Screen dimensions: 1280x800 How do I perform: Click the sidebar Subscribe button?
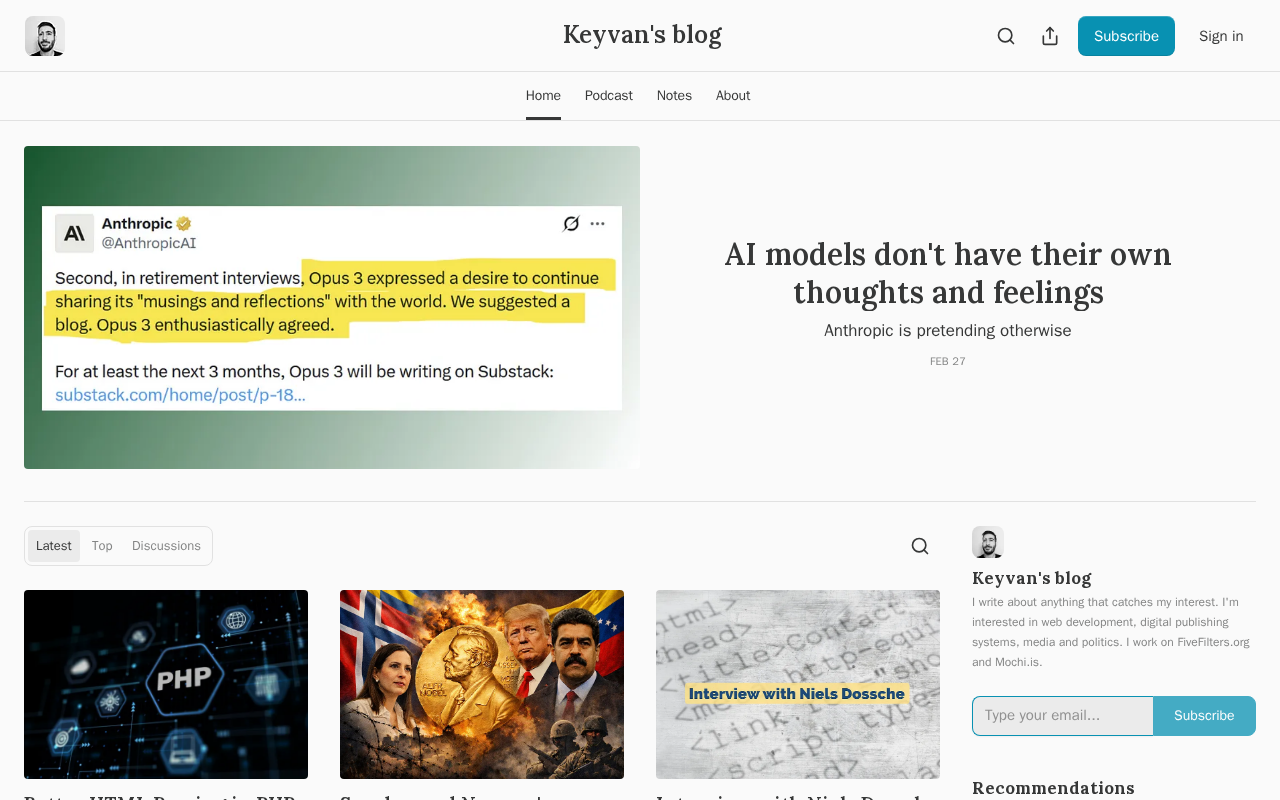point(1204,716)
